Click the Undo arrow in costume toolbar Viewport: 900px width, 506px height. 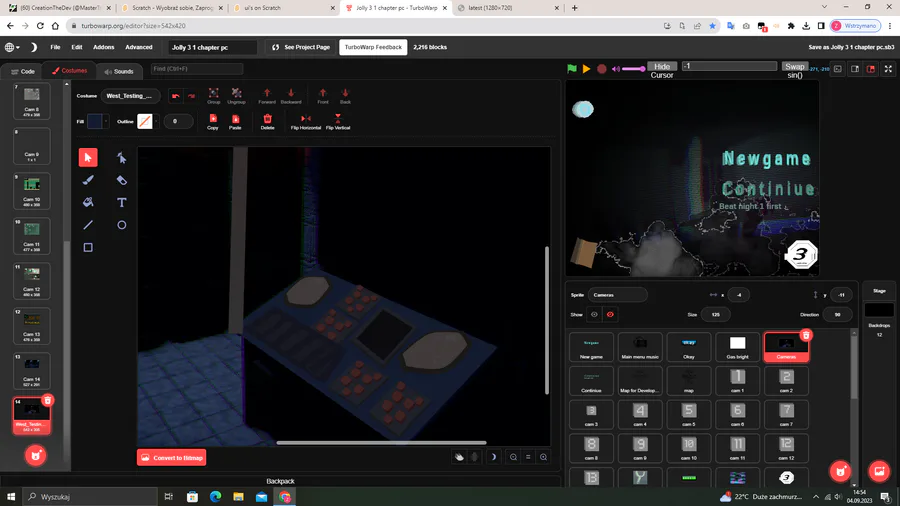click(x=176, y=96)
